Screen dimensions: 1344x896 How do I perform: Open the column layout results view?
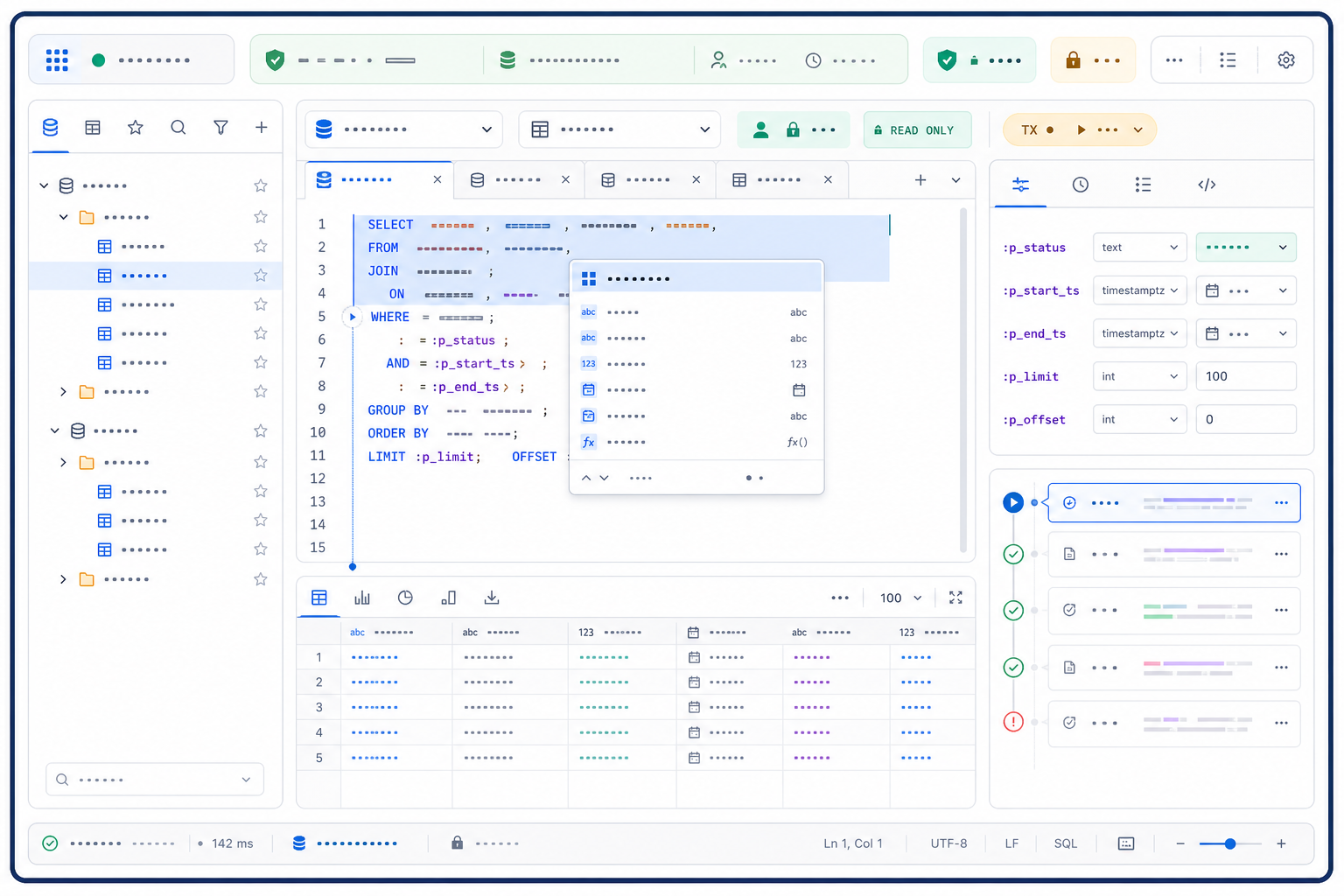(448, 598)
